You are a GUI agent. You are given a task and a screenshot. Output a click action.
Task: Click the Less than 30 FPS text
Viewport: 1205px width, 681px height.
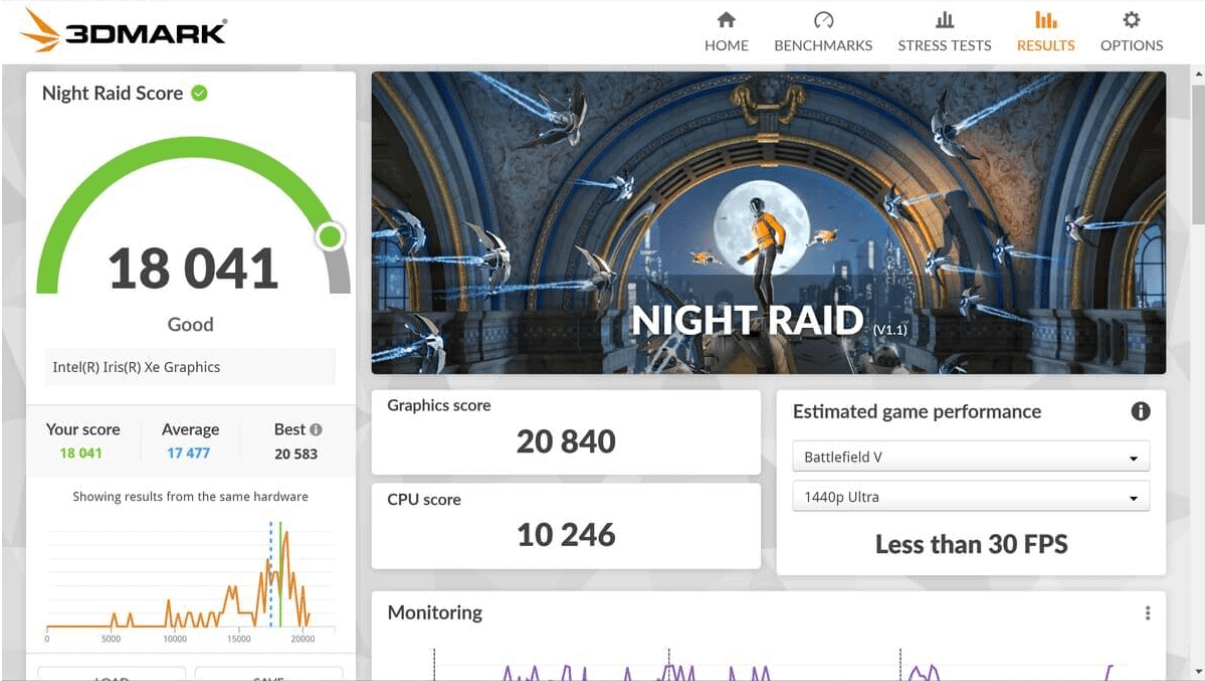click(971, 545)
